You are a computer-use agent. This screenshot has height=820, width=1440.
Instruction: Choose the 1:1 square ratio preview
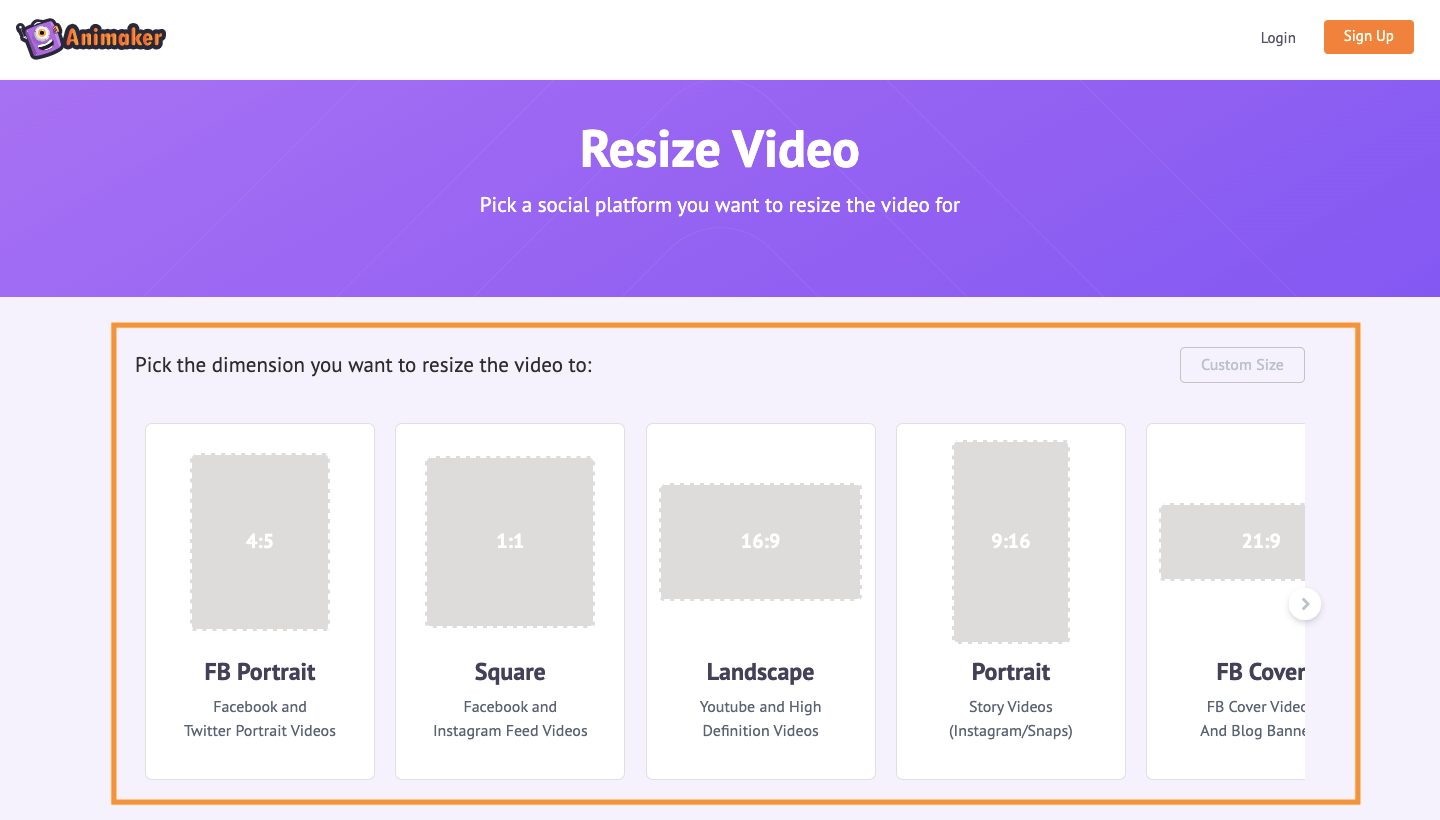[x=510, y=541]
